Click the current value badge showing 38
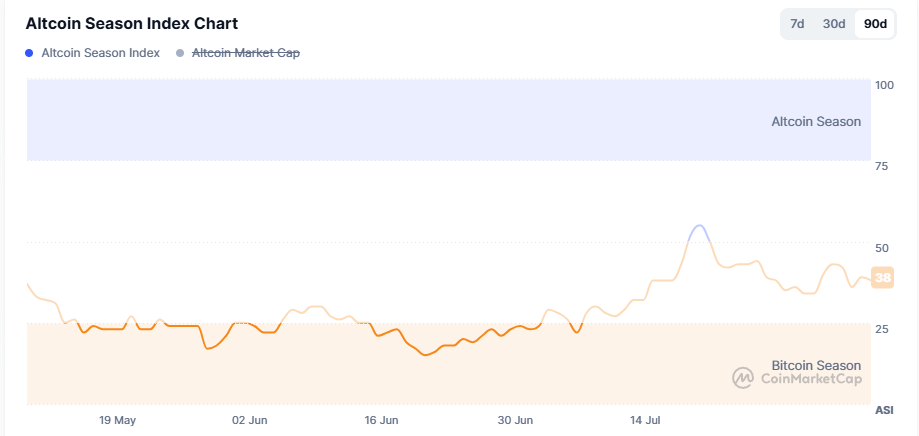 coord(883,278)
